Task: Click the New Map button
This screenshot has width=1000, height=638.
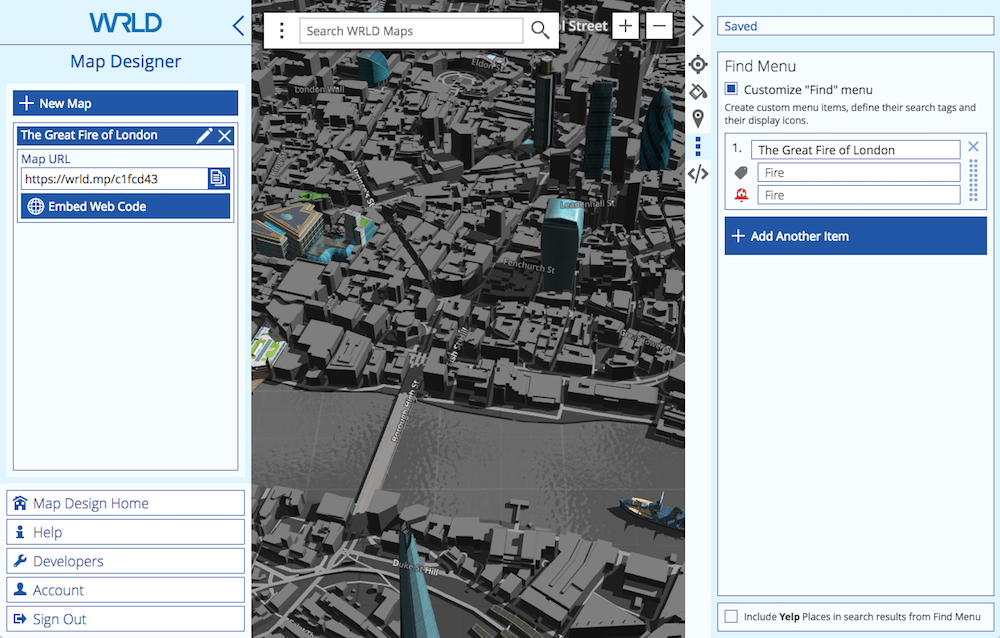Action: (125, 103)
